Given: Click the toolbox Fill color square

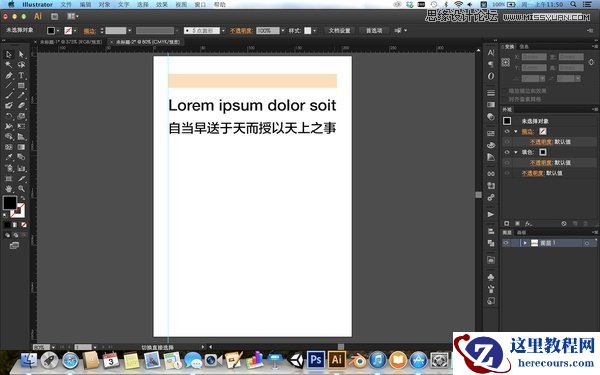Looking at the screenshot, I should (x=10, y=203).
